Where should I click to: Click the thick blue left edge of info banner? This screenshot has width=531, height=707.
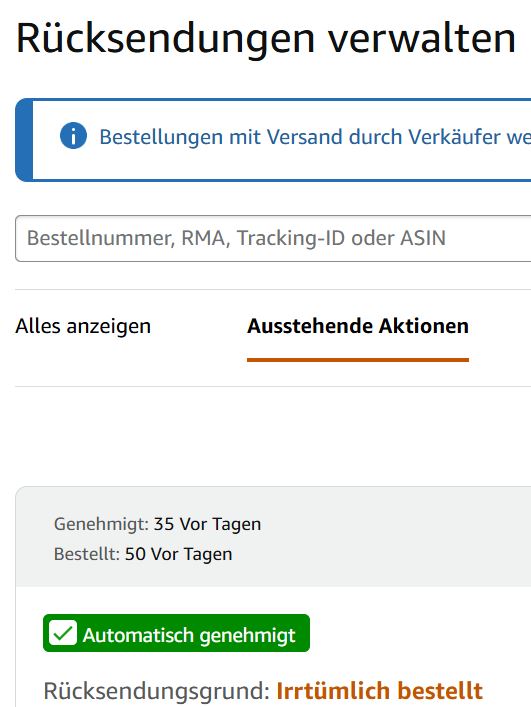[x=24, y=140]
